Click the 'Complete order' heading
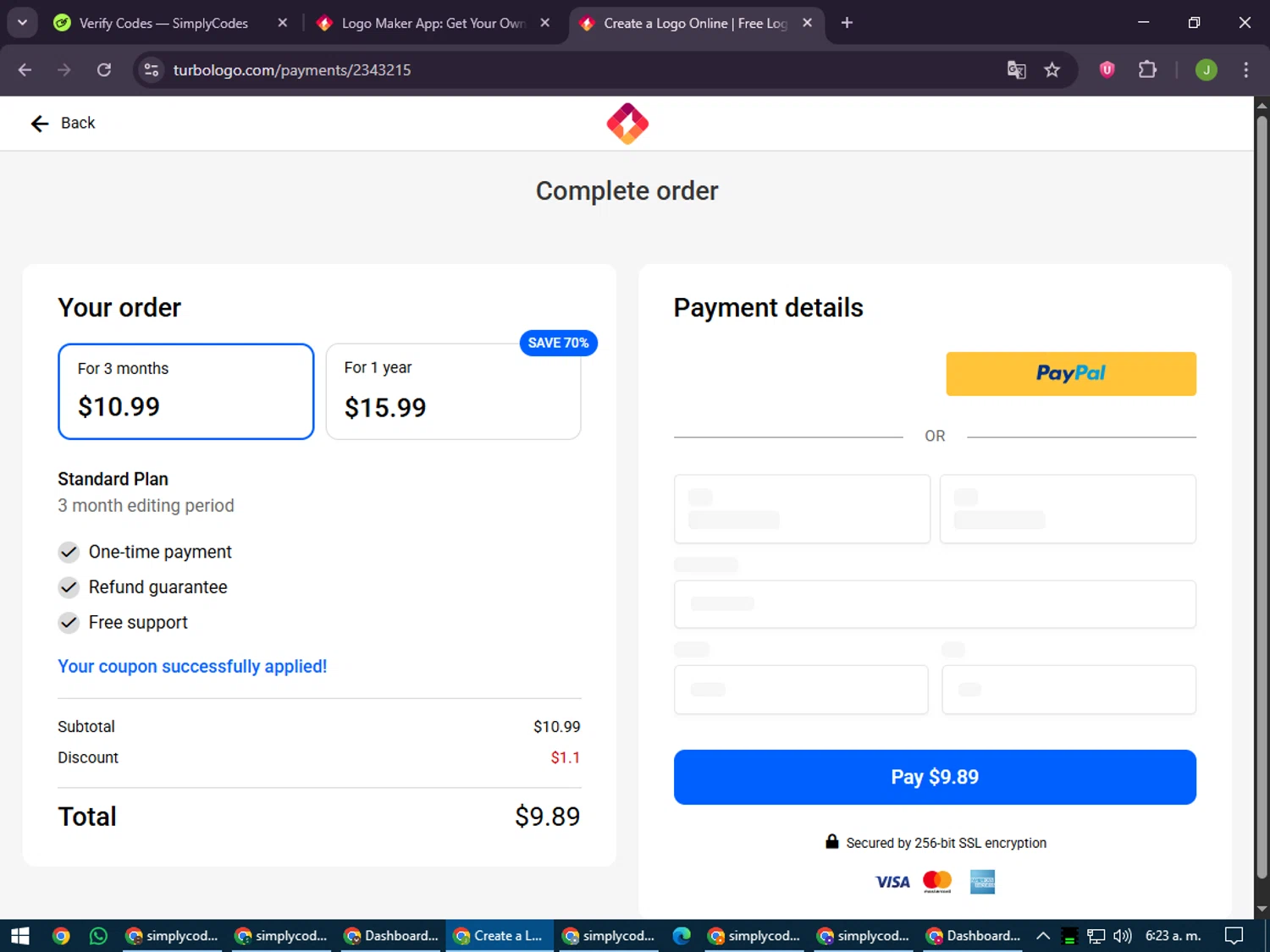This screenshot has width=1270, height=952. [x=627, y=191]
